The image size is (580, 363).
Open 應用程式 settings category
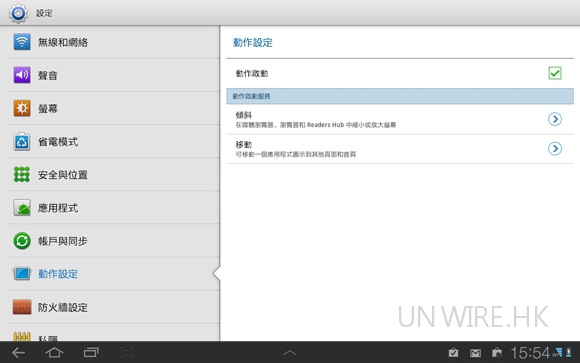(113, 208)
